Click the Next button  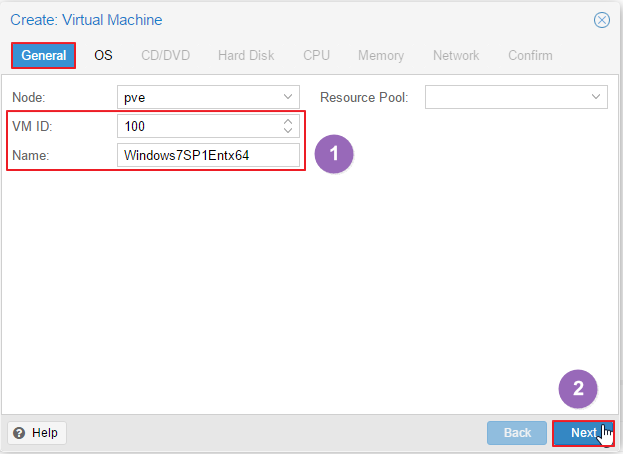(583, 433)
